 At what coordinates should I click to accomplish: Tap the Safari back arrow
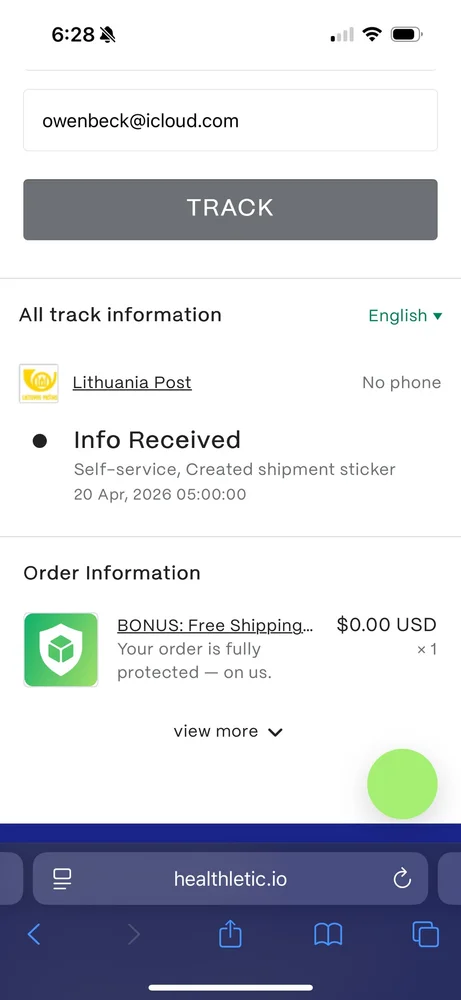coord(34,934)
